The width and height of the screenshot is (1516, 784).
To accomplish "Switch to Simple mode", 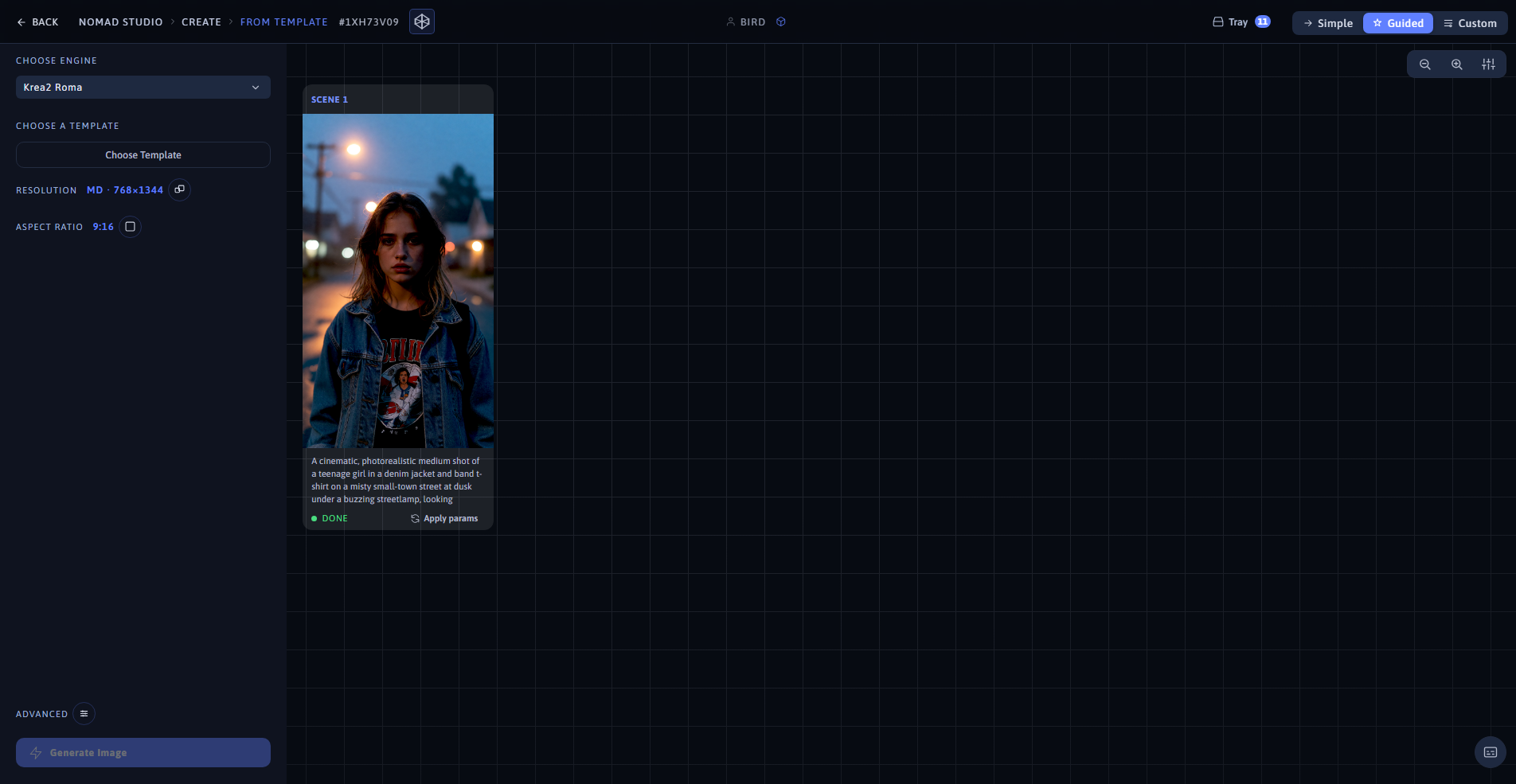I will (1328, 23).
